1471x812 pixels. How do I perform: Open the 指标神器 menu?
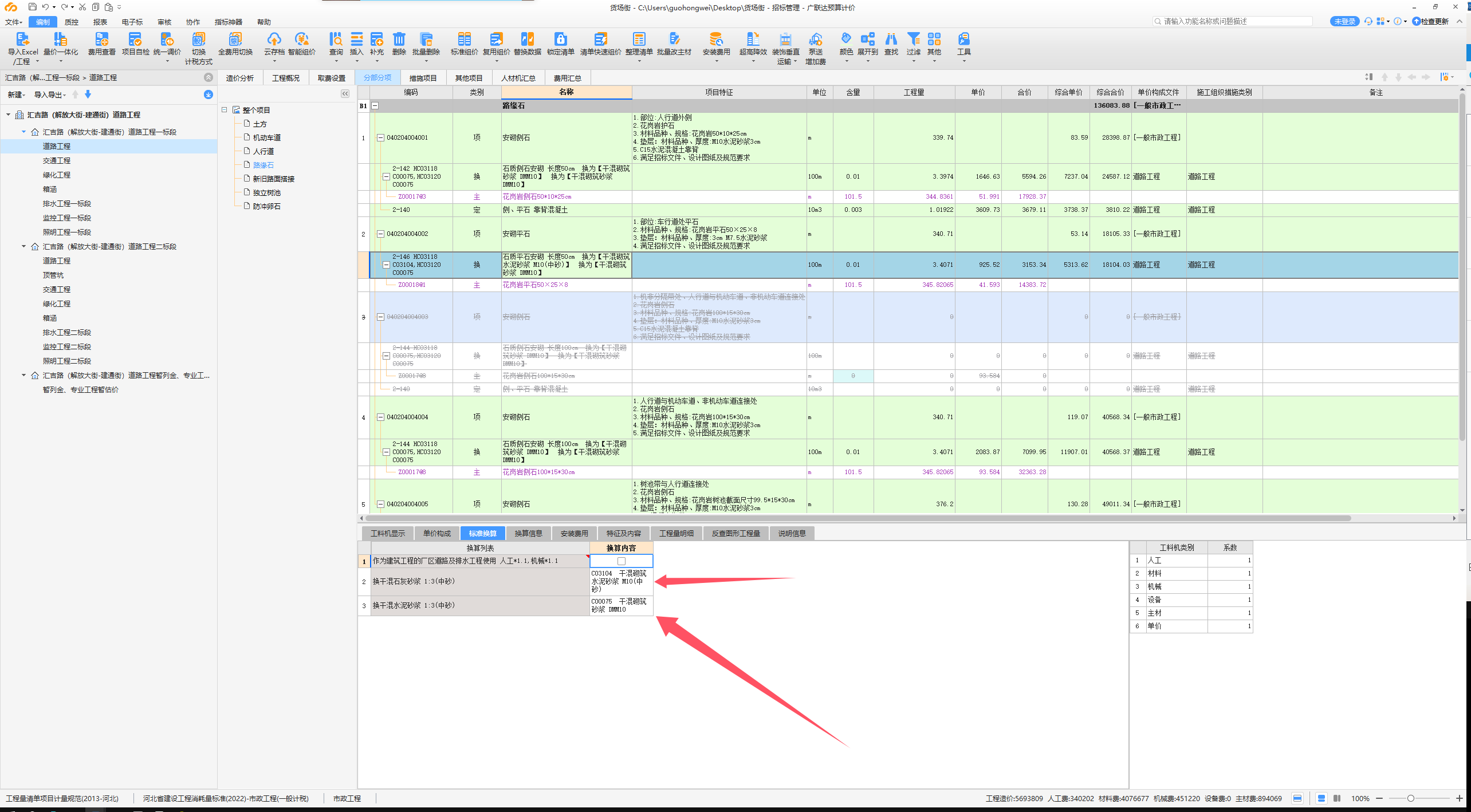228,22
